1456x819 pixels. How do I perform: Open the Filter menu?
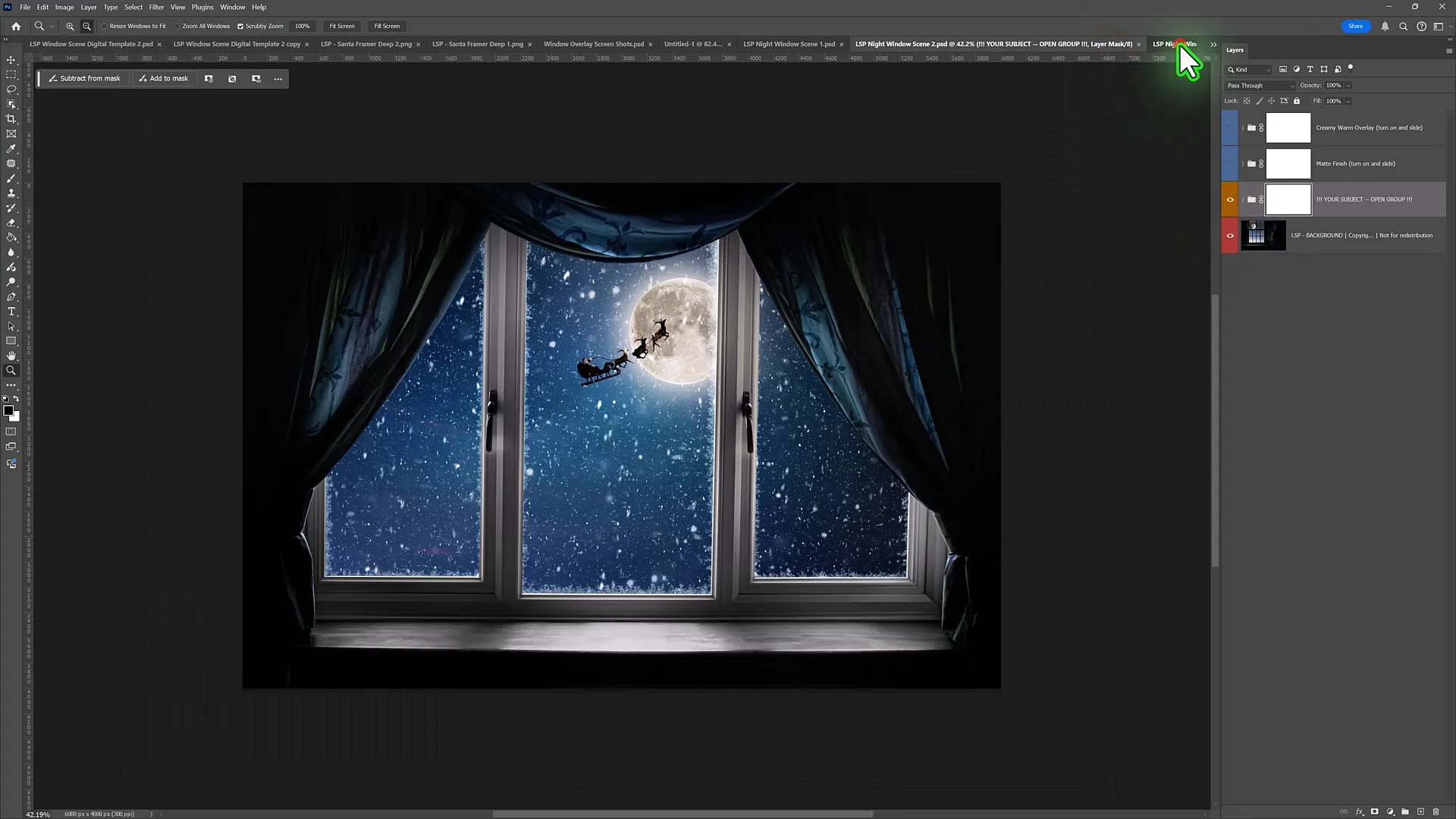pos(156,7)
